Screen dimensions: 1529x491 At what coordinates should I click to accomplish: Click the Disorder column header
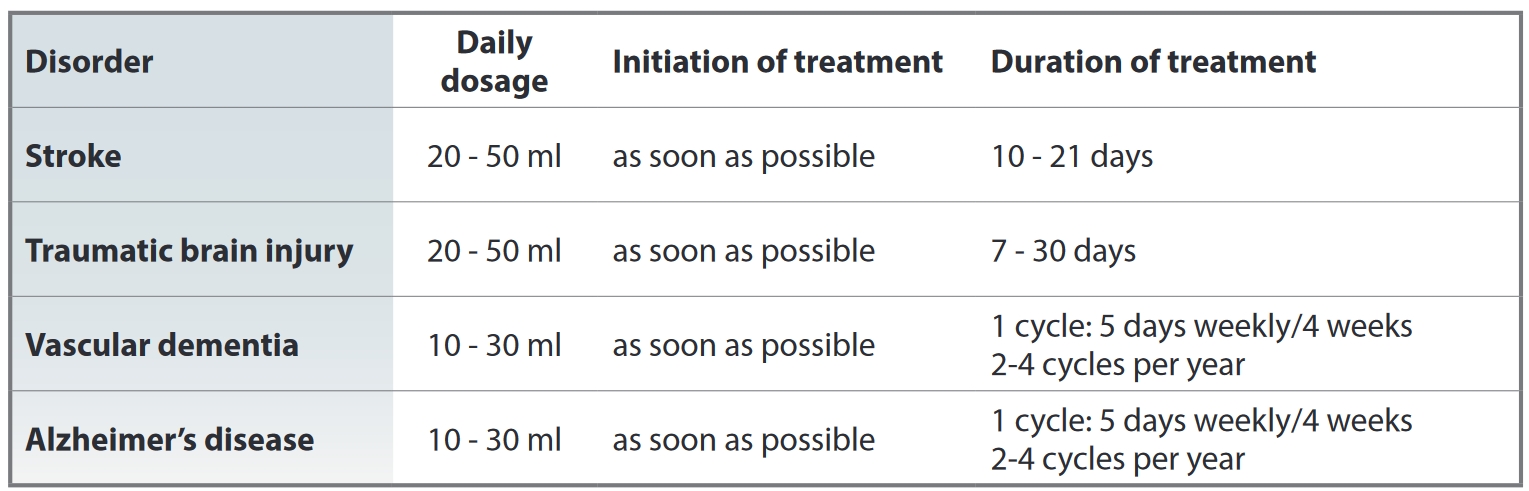(89, 62)
